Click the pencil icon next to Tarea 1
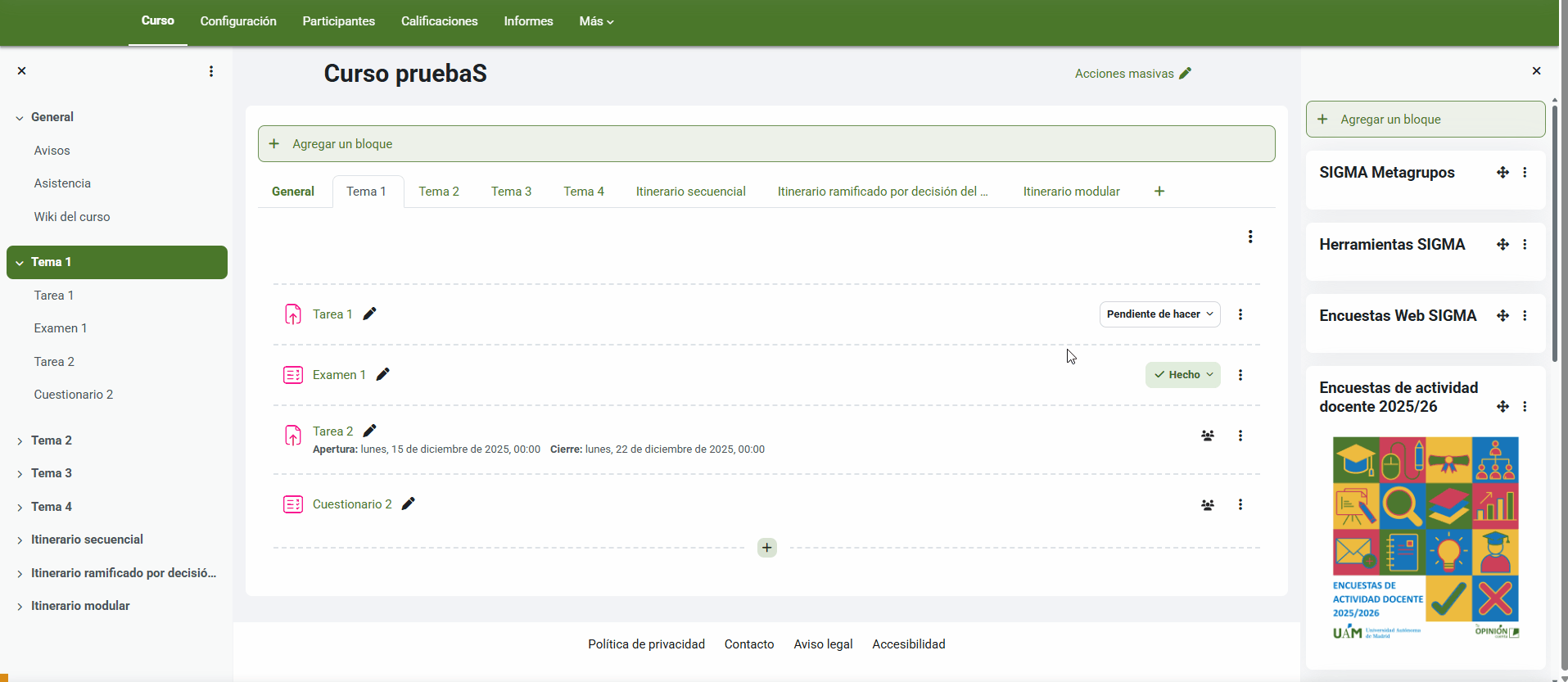 pyautogui.click(x=369, y=314)
